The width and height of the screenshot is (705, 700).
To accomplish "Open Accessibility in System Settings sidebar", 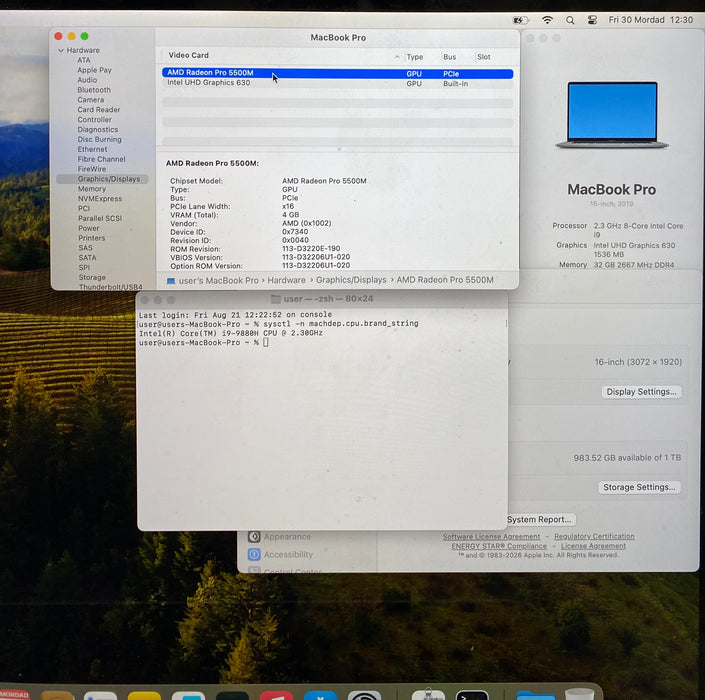I will click(280, 555).
